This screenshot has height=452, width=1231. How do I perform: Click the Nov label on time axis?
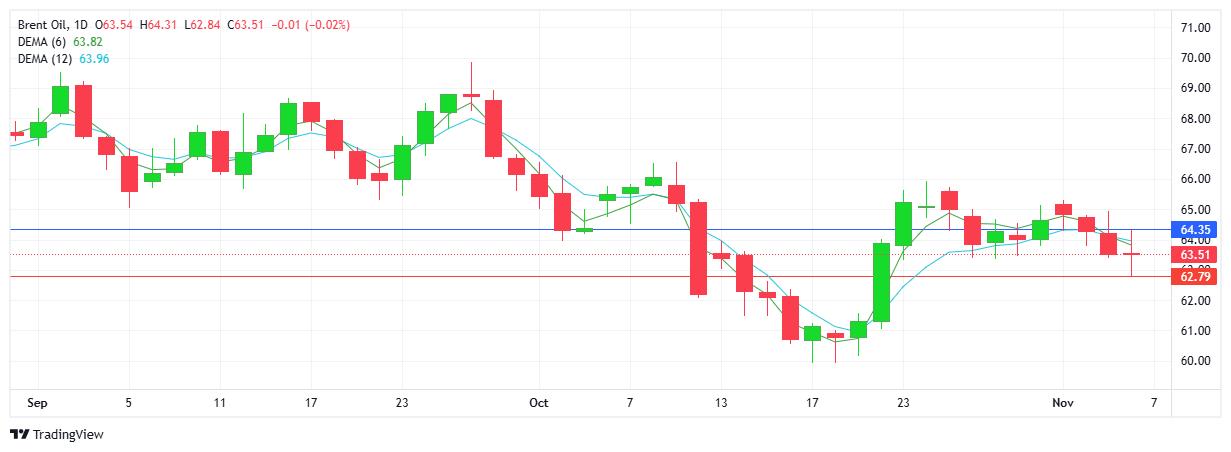(x=1062, y=403)
